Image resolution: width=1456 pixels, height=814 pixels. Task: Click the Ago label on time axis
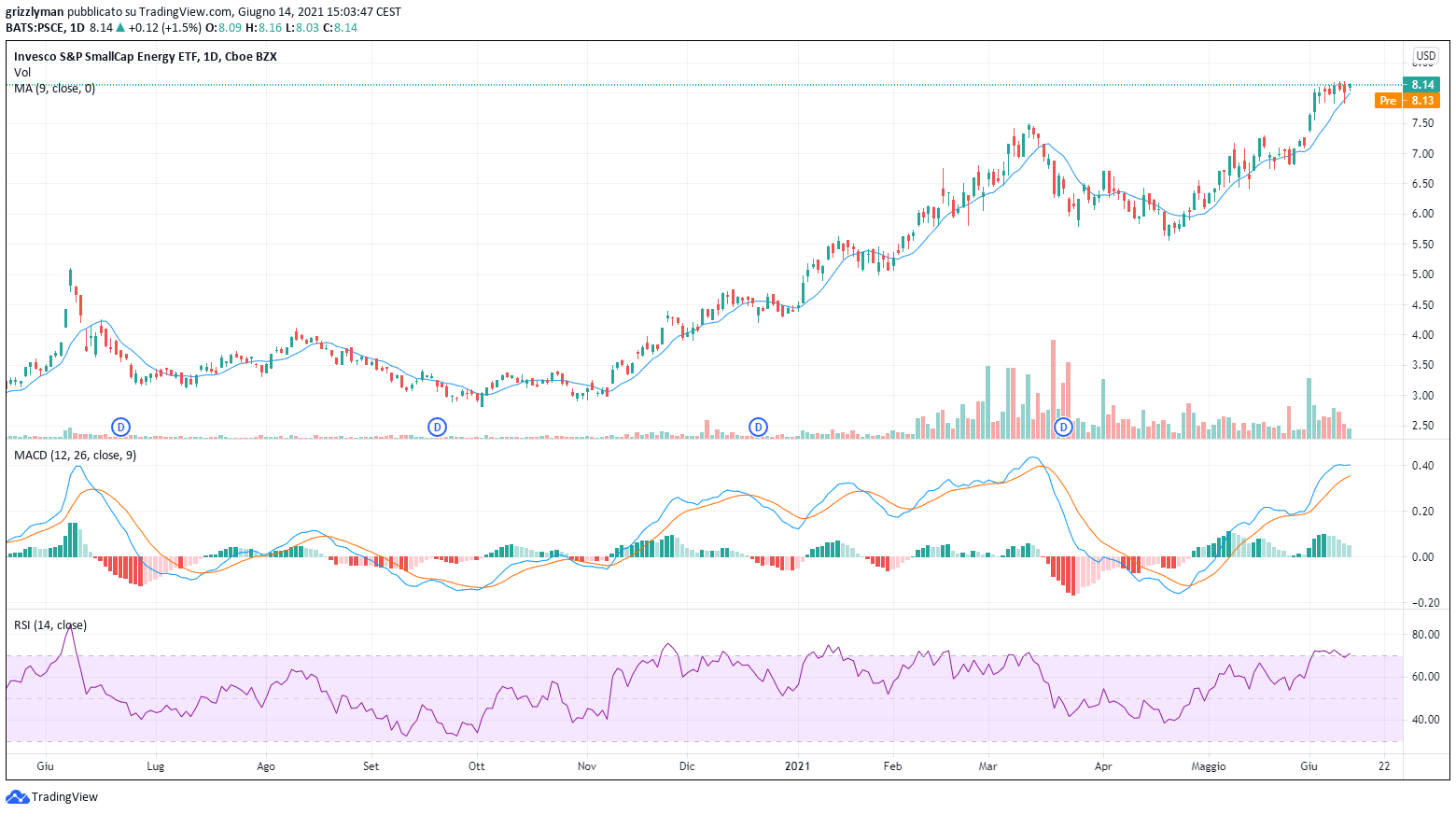coord(266,766)
